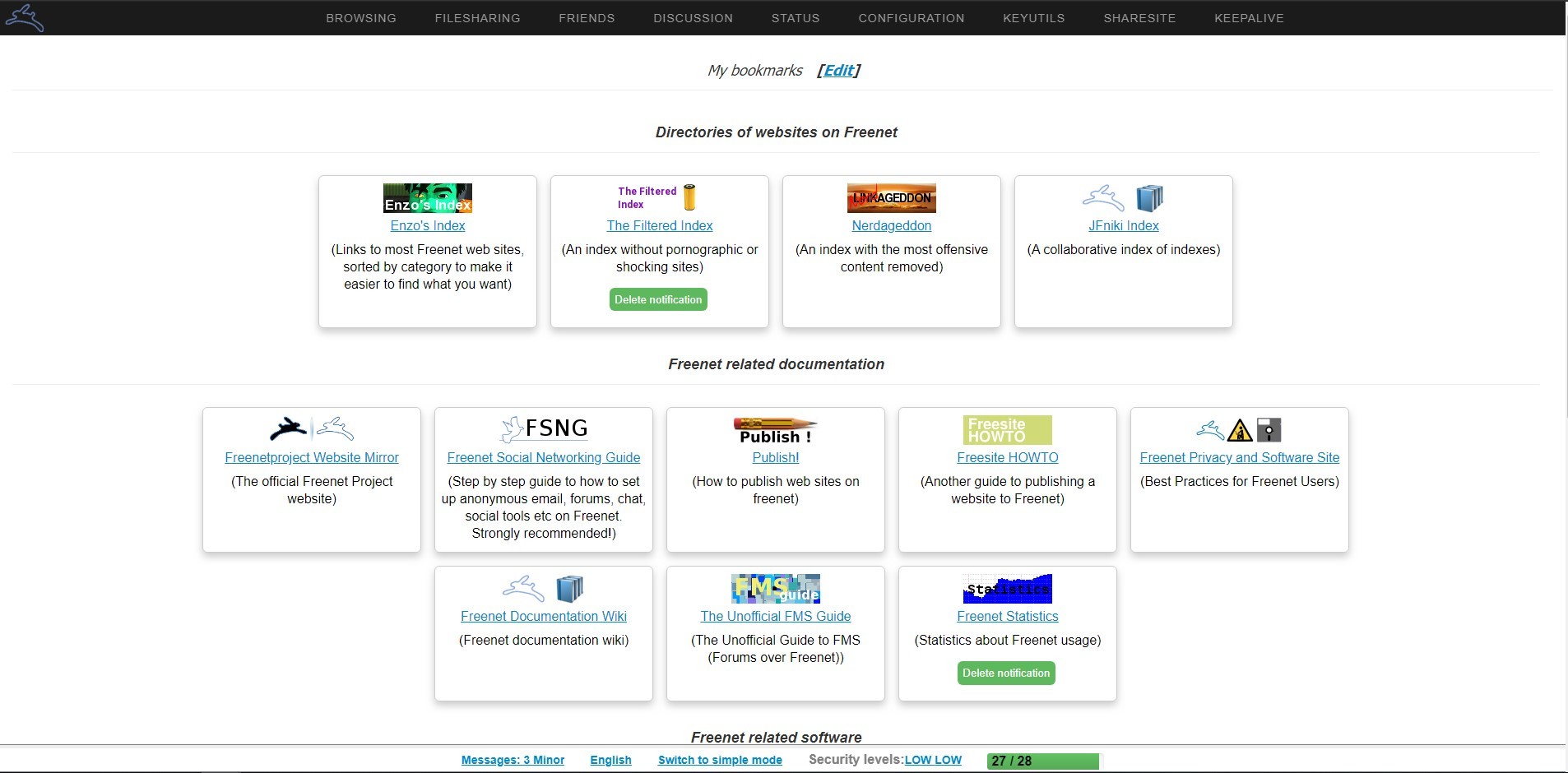
Task: Click the Freesite HOWTO banner image
Action: point(1008,430)
